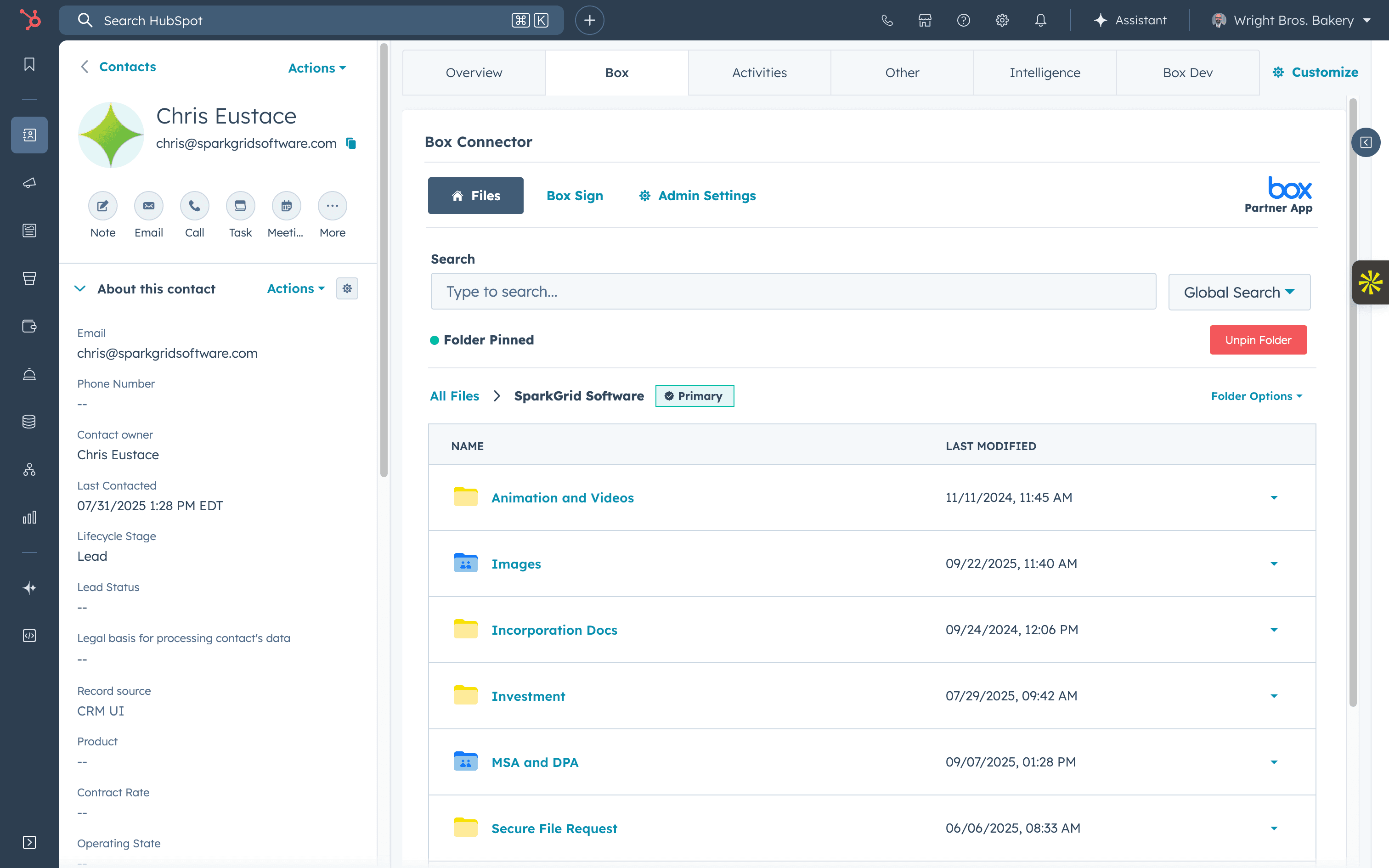The width and height of the screenshot is (1389, 868).
Task: Open the Development code sidebar icon
Action: point(29,636)
